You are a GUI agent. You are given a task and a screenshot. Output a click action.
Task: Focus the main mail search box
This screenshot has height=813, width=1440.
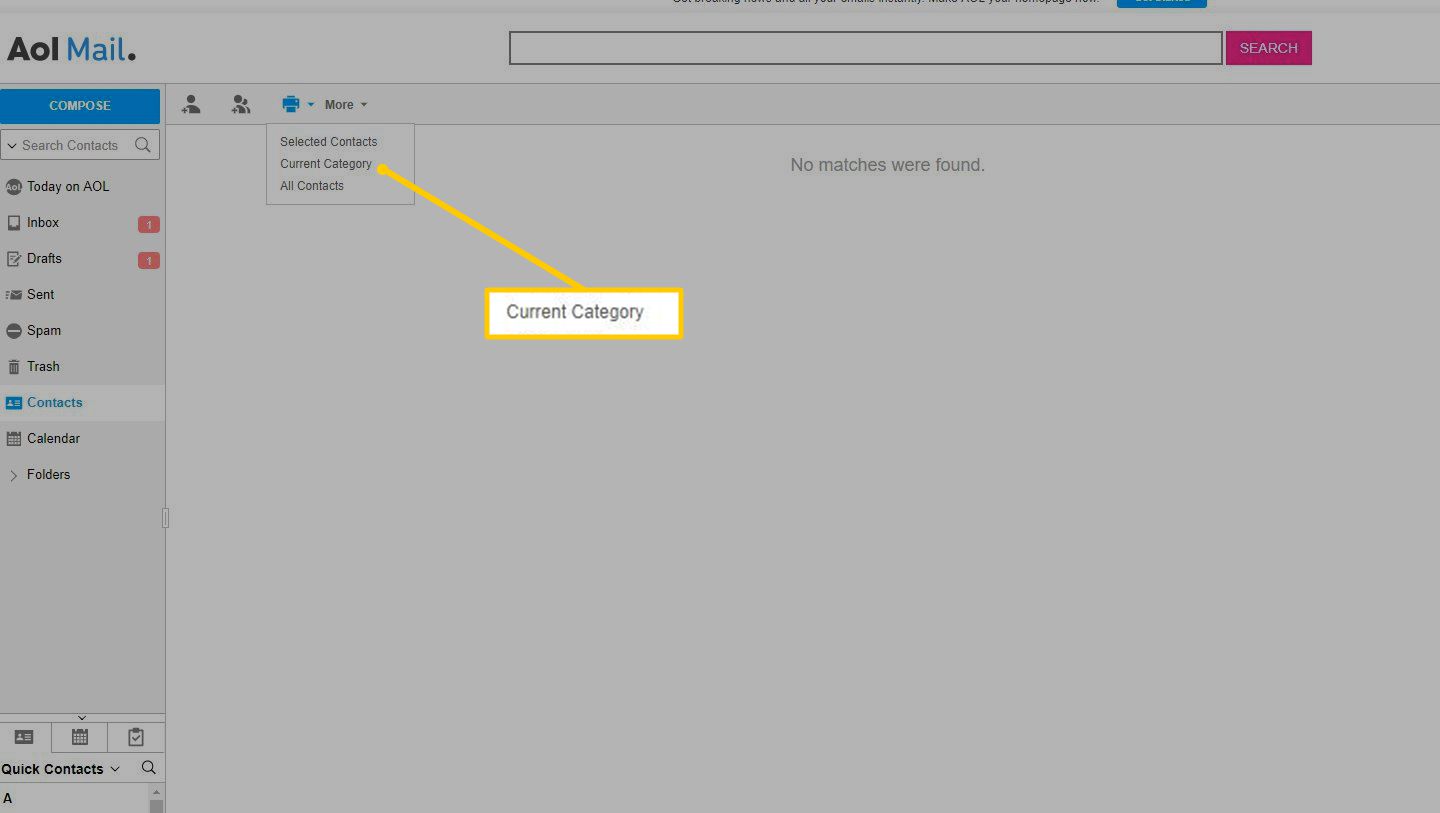click(866, 48)
